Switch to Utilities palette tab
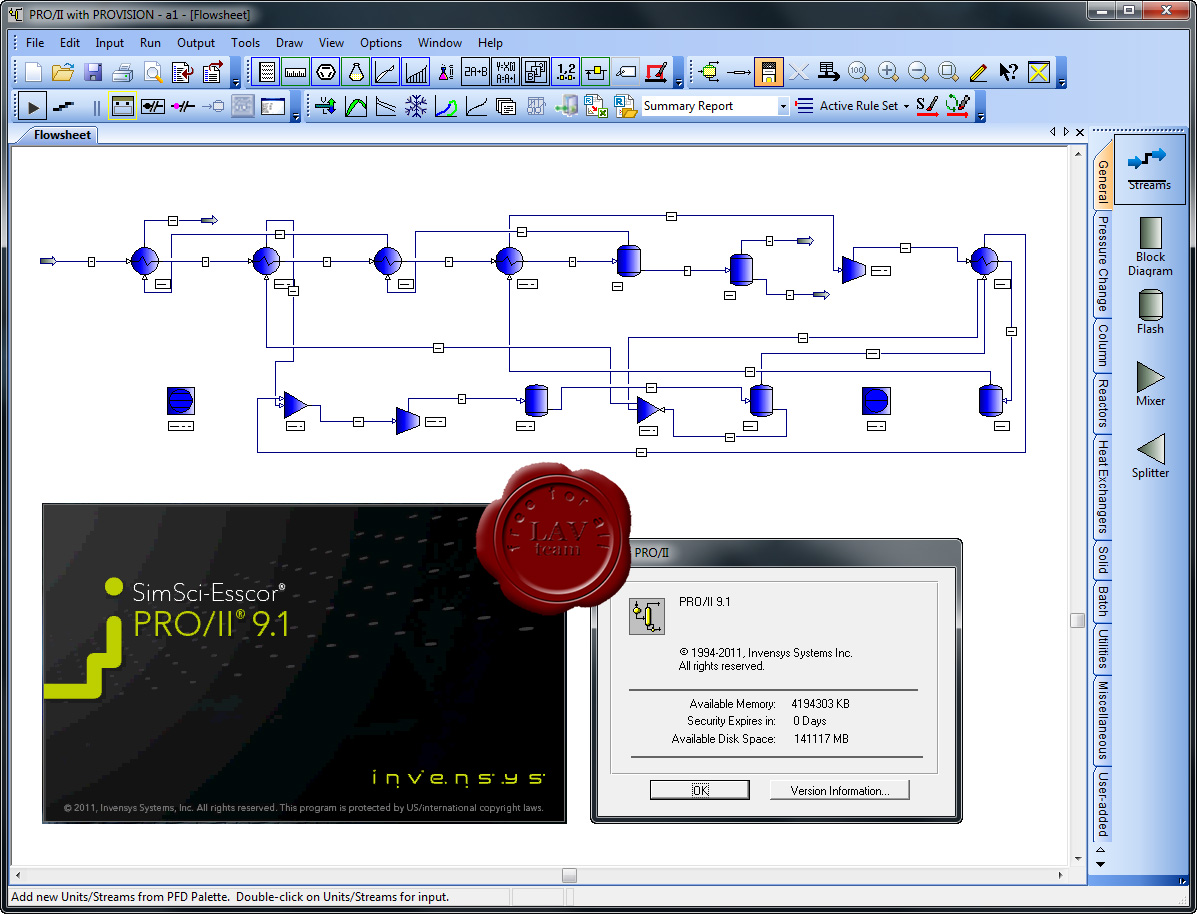1197x914 pixels. click(1102, 648)
